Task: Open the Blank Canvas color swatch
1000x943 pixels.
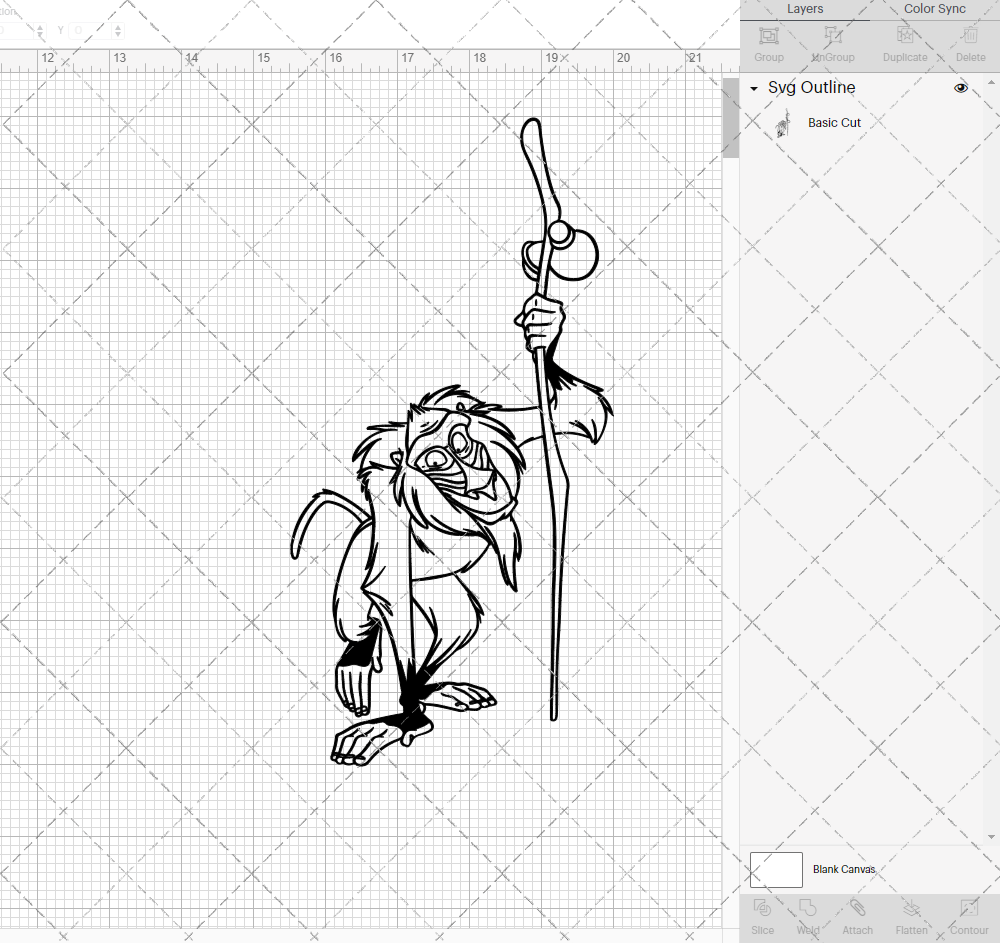Action: [775, 869]
